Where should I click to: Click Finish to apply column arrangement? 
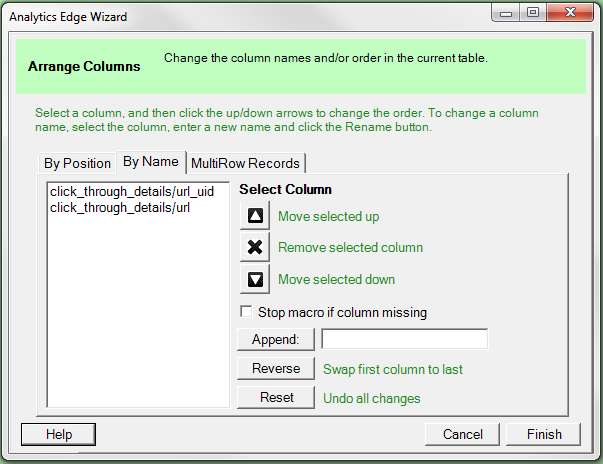[x=545, y=434]
